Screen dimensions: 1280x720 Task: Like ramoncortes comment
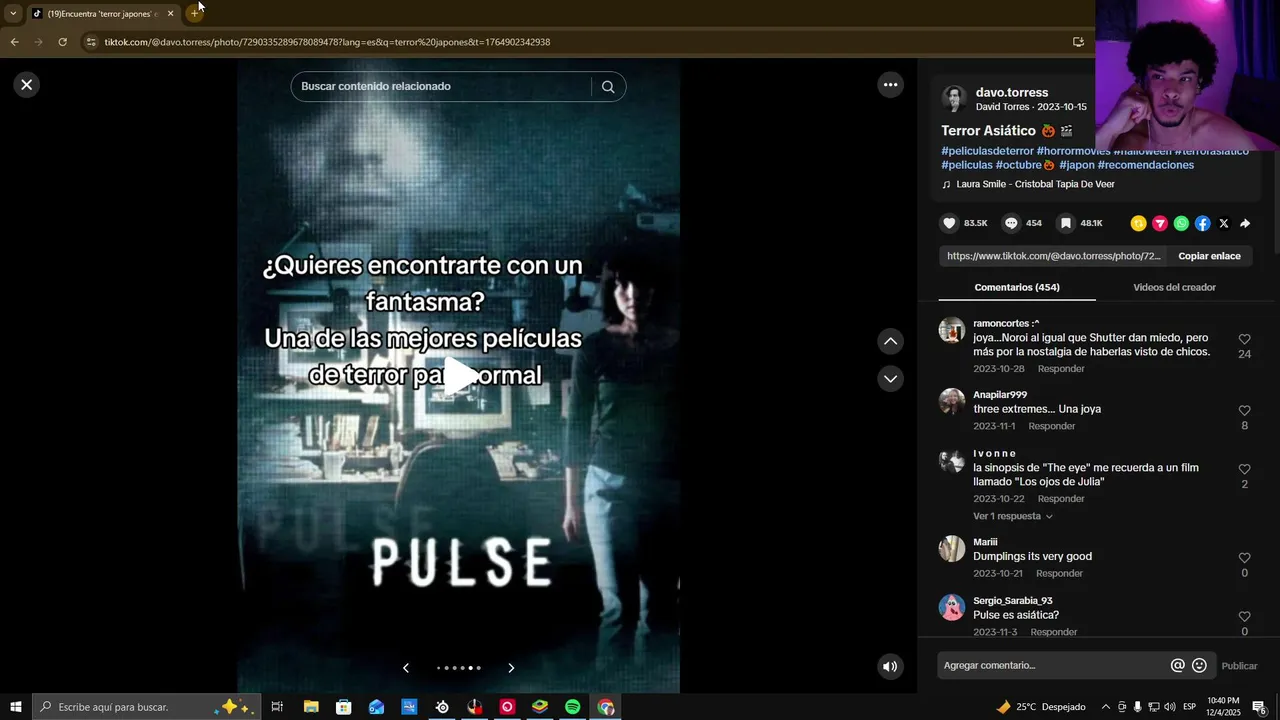click(1244, 340)
